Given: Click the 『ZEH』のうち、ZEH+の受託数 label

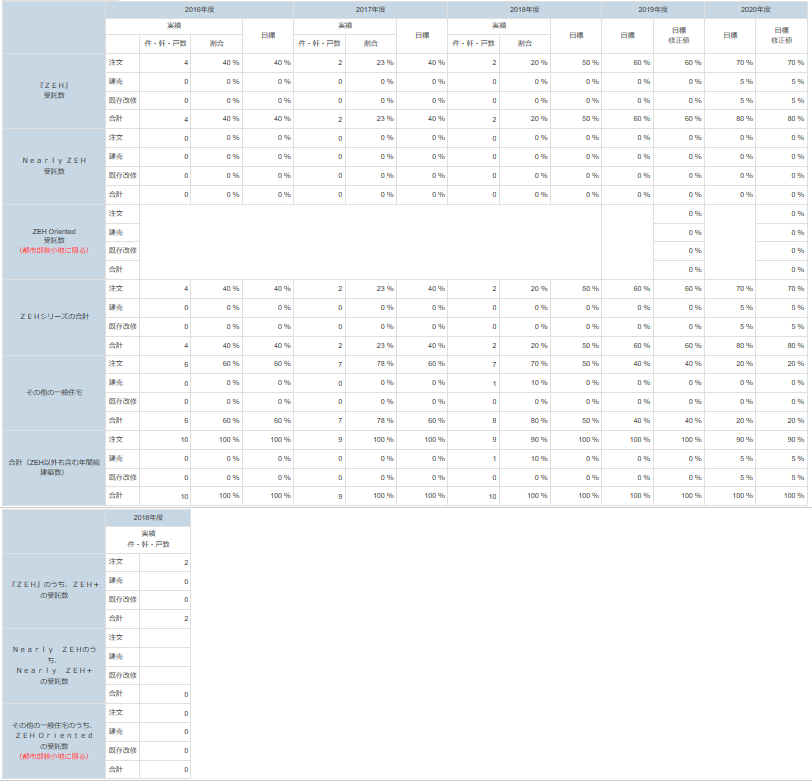Looking at the screenshot, I should (54, 590).
